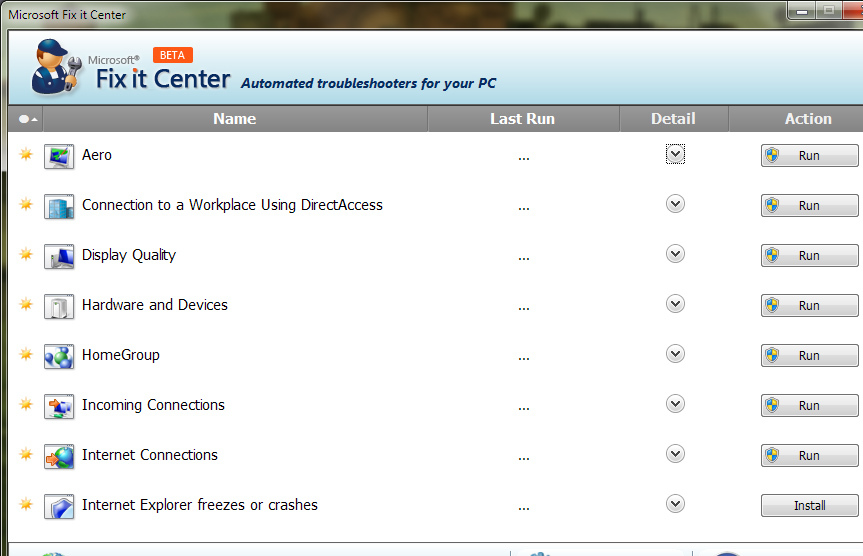Expand details for HomeGroup
863x556 pixels.
(675, 353)
